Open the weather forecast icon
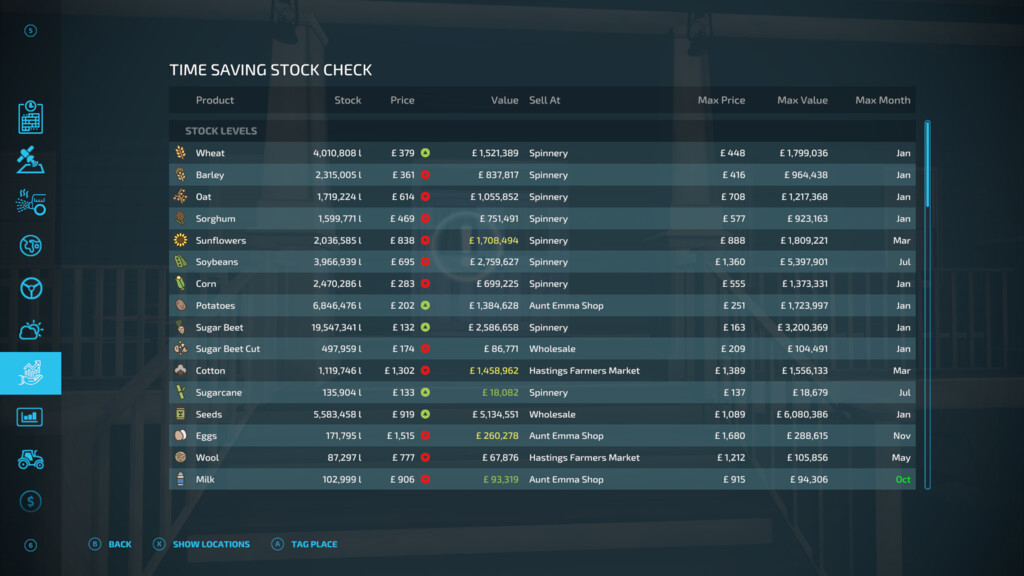Screen dimensions: 1024x576 coord(31,331)
